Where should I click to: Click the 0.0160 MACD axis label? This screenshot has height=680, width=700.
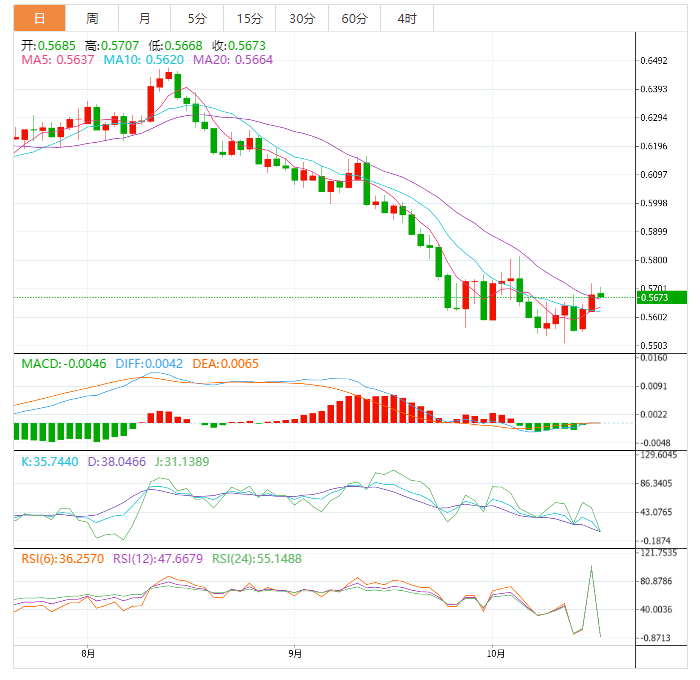click(x=654, y=358)
